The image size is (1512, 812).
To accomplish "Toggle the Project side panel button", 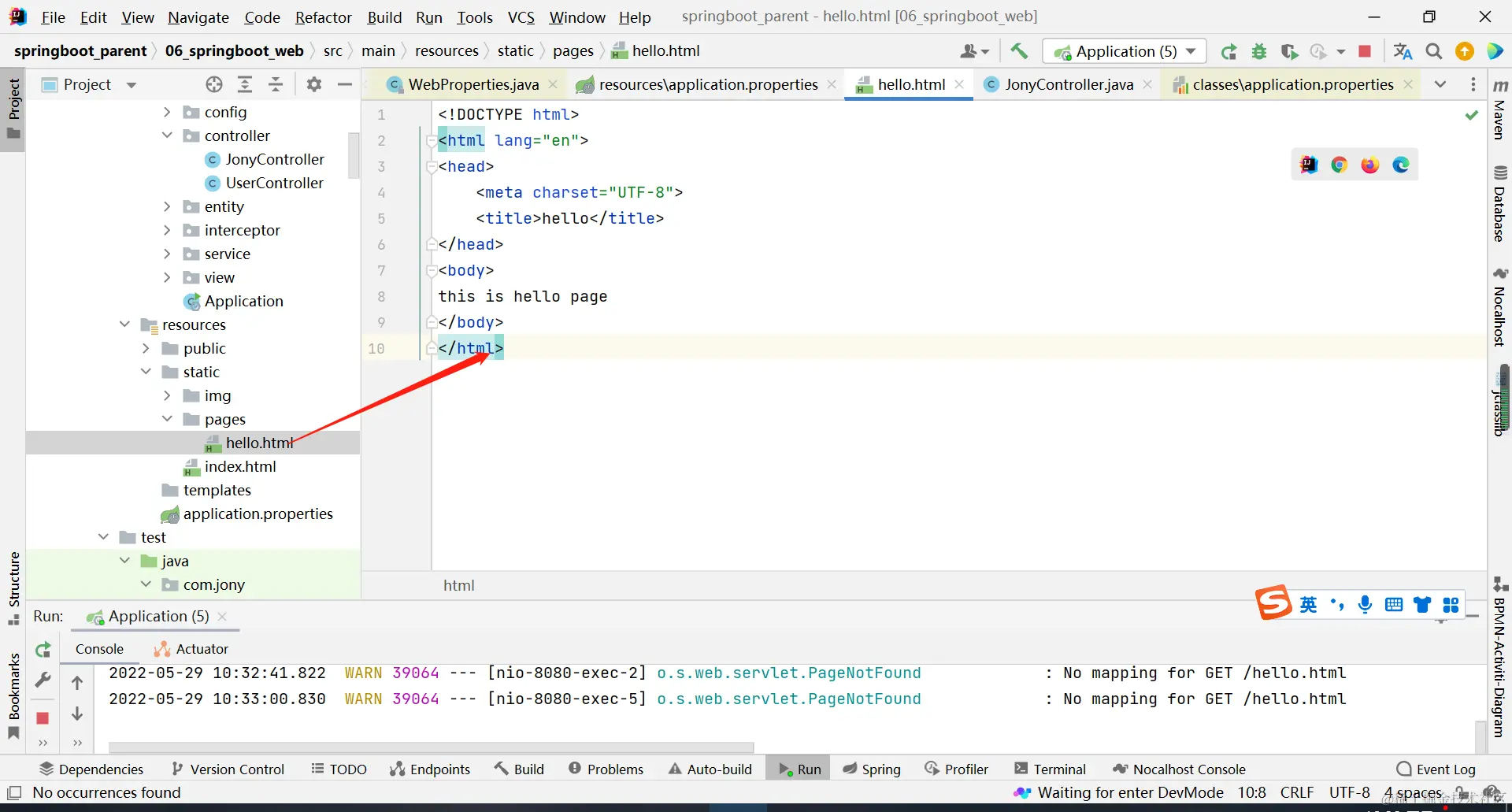I will [x=13, y=109].
